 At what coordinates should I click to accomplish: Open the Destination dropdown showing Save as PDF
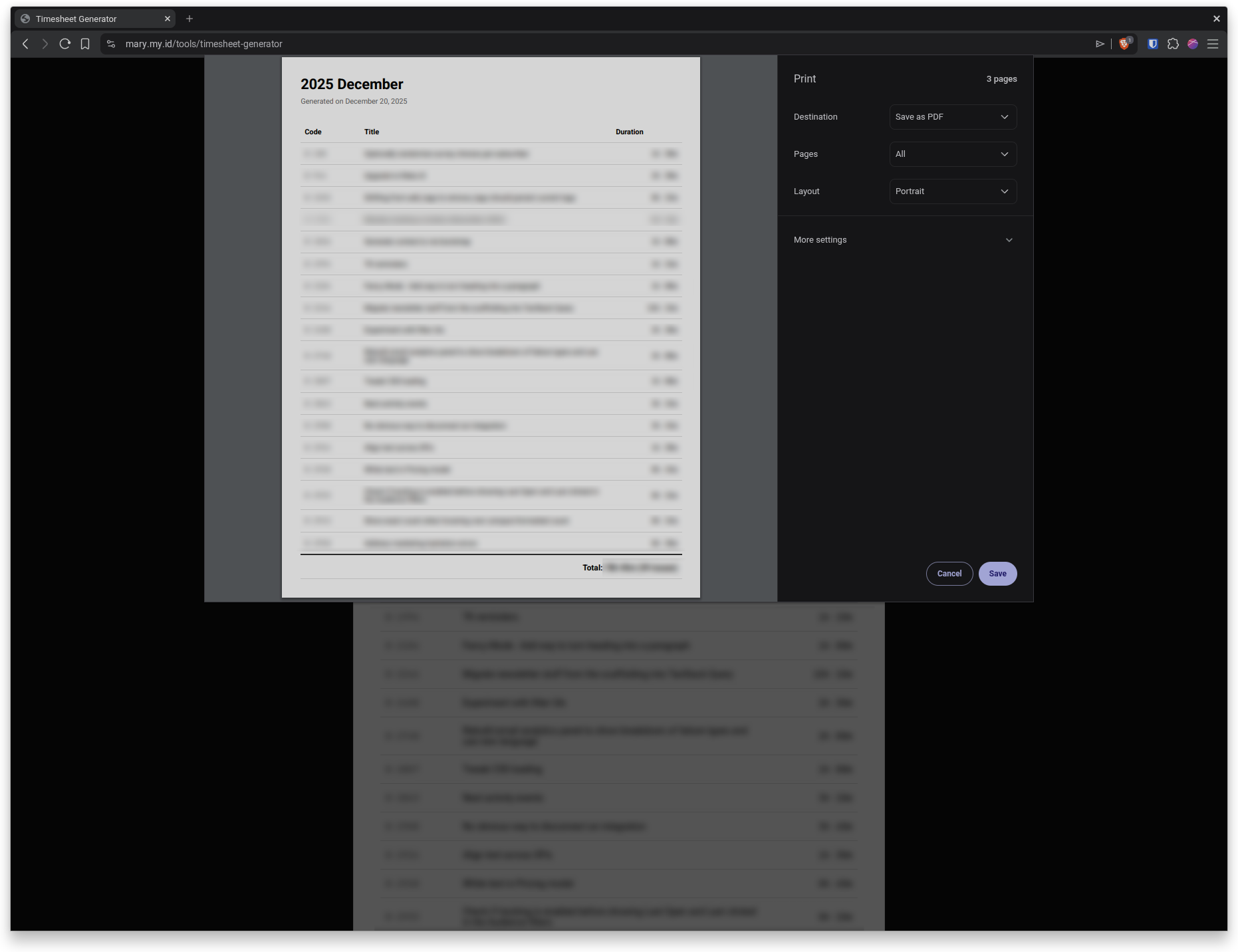[953, 117]
